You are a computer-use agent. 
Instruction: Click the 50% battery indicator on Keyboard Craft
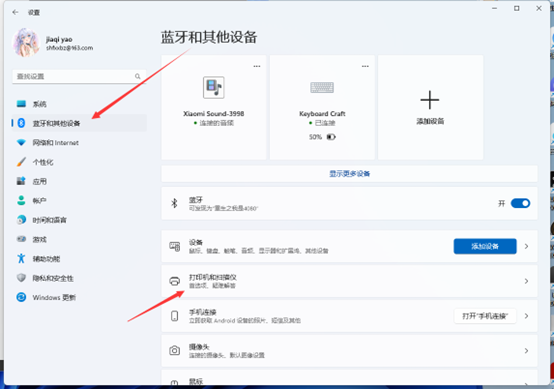pos(322,137)
